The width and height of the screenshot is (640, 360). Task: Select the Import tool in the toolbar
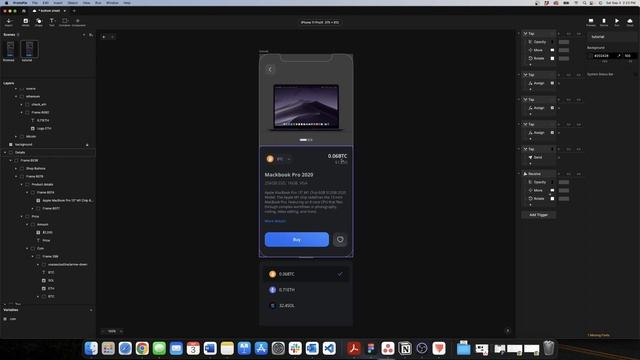(9, 22)
